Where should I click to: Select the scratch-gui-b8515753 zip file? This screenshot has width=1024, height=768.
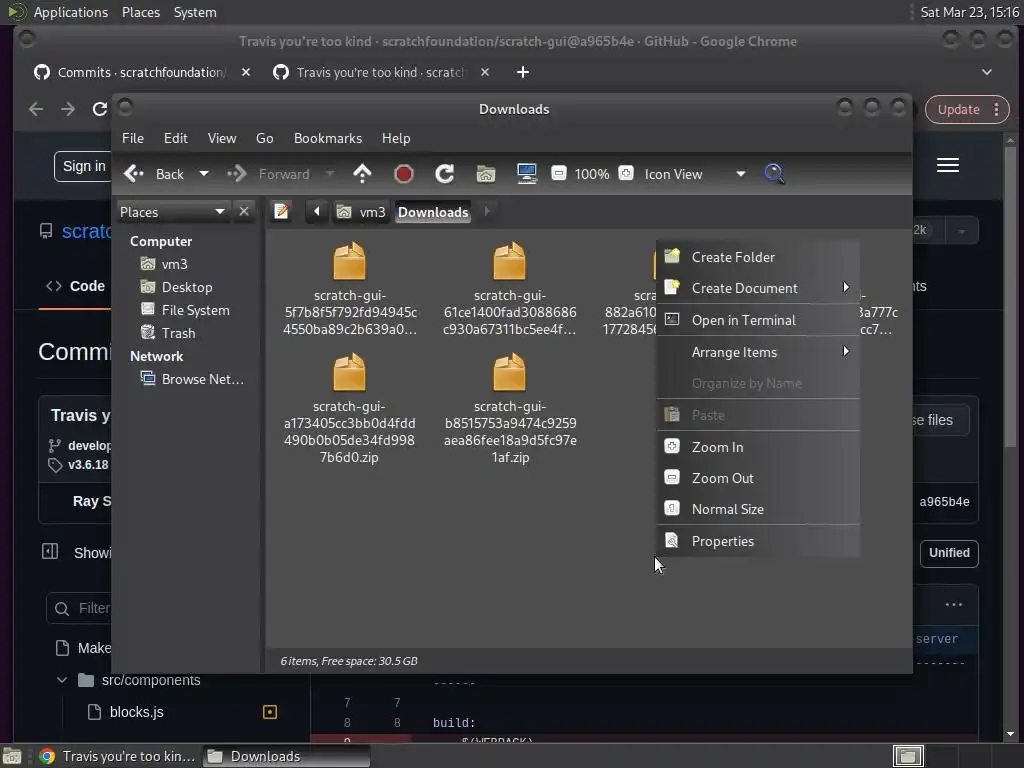pyautogui.click(x=510, y=409)
